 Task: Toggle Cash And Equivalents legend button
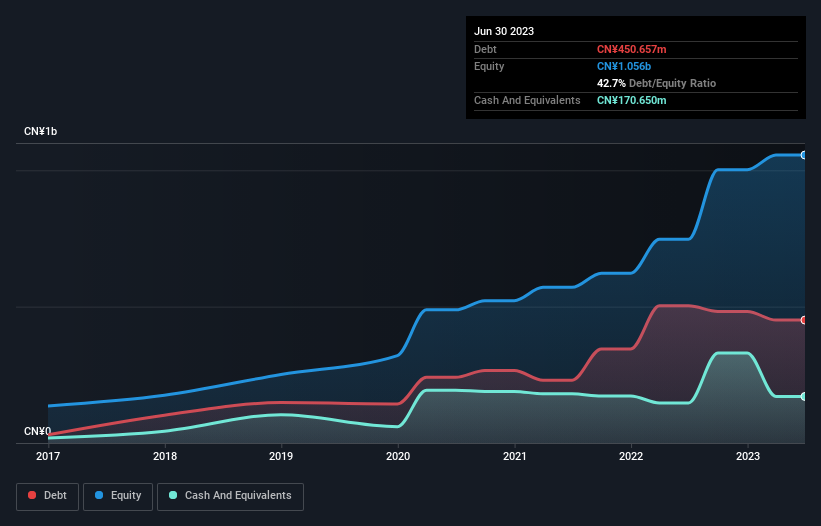(x=230, y=496)
